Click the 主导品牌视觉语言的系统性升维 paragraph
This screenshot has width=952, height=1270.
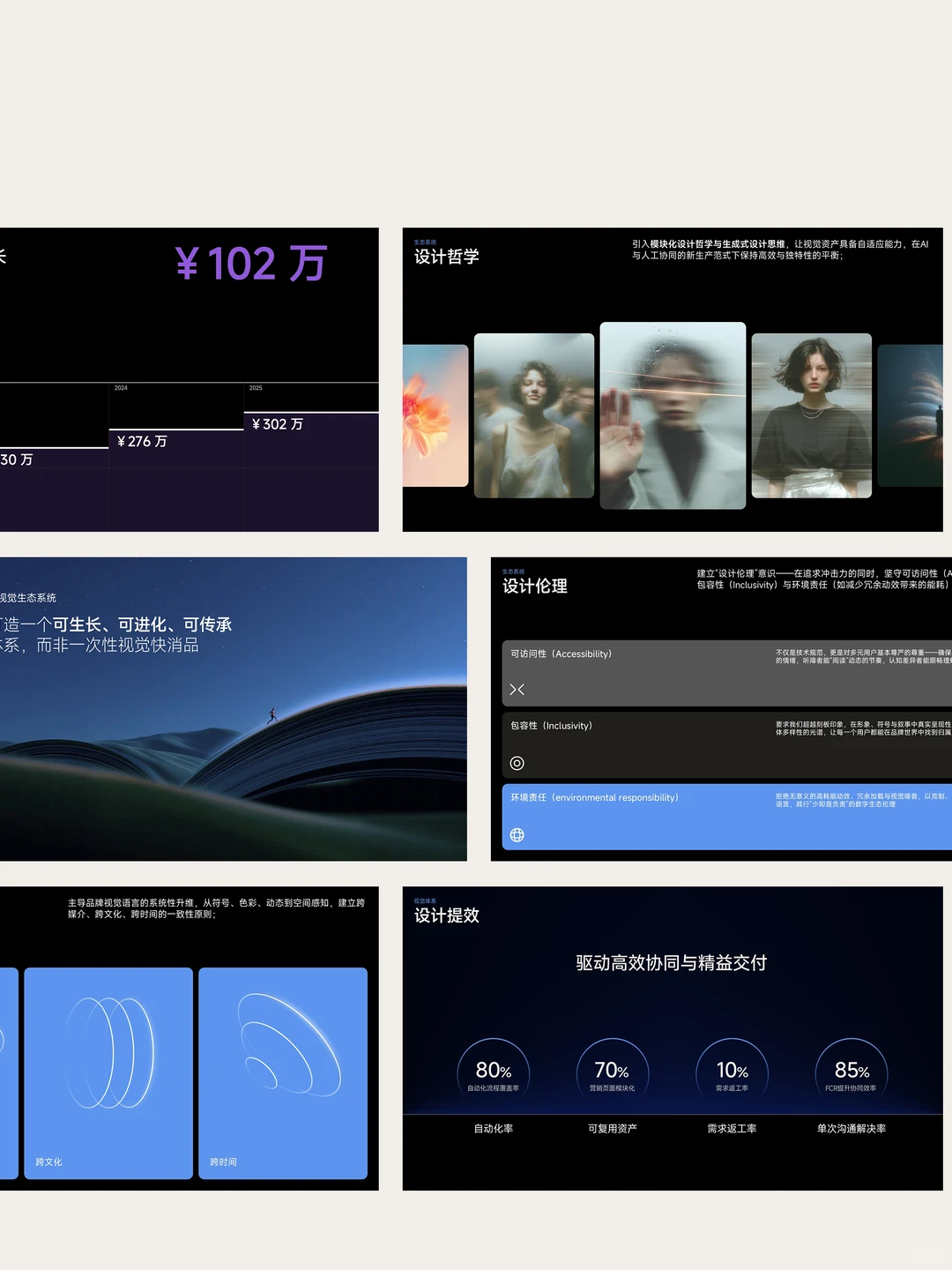click(216, 908)
